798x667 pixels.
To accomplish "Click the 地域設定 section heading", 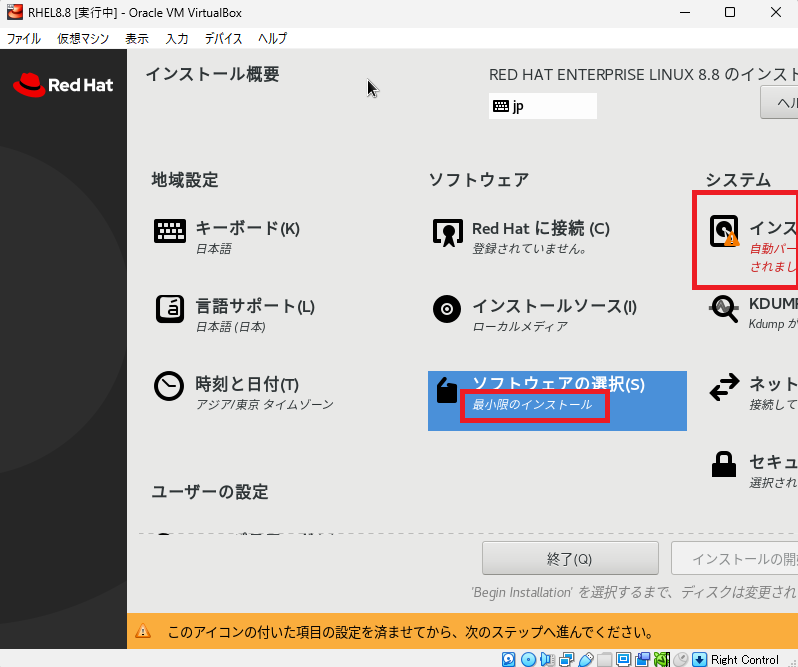I will click(185, 180).
